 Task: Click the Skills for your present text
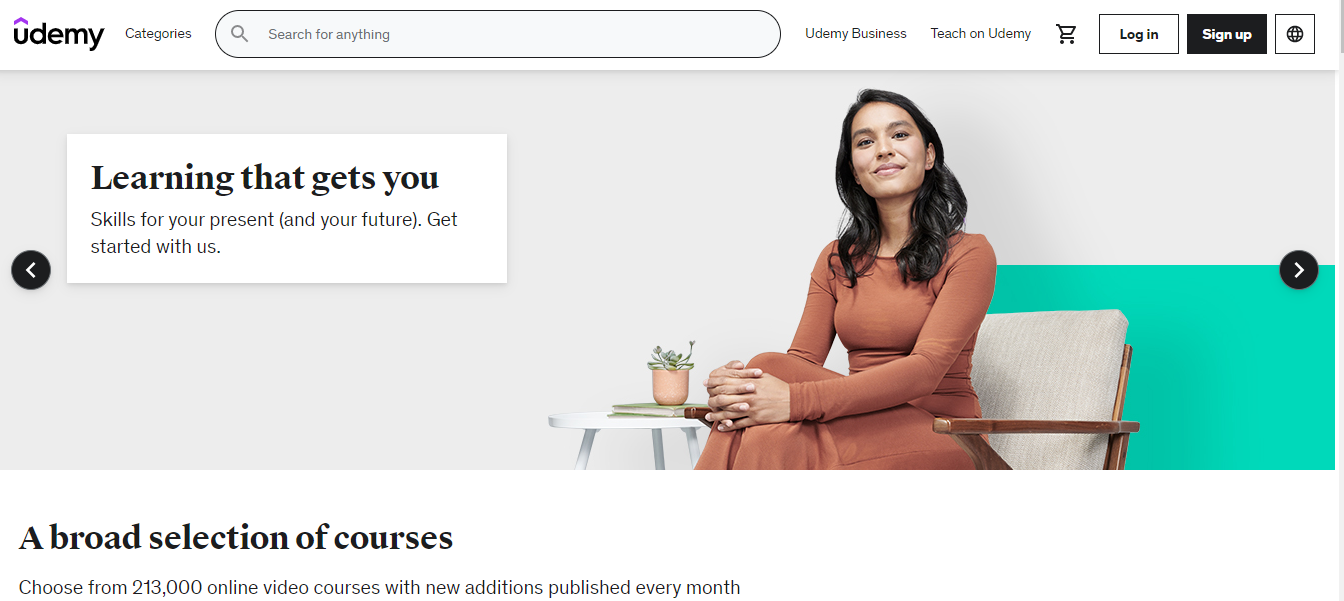(x=274, y=233)
